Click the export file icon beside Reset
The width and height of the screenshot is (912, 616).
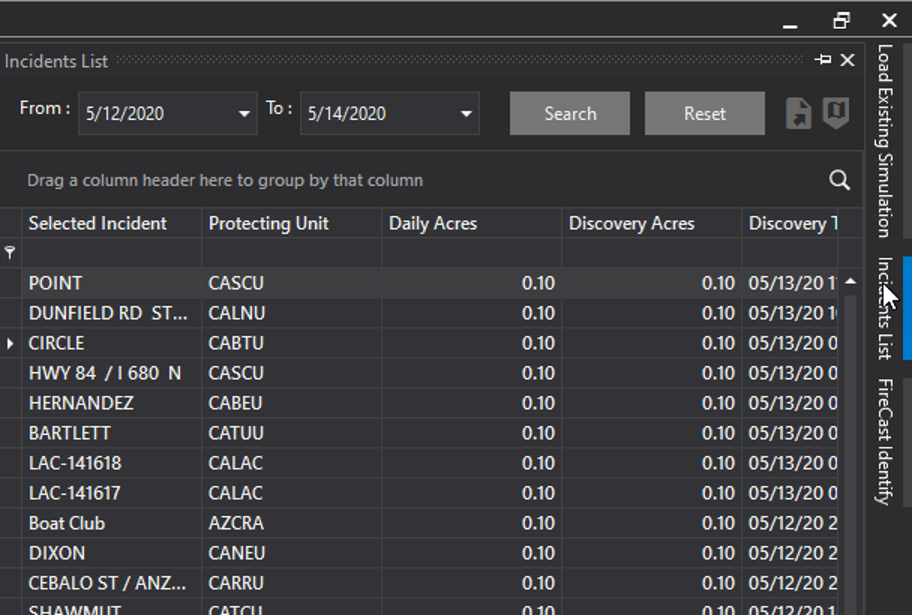coord(798,113)
